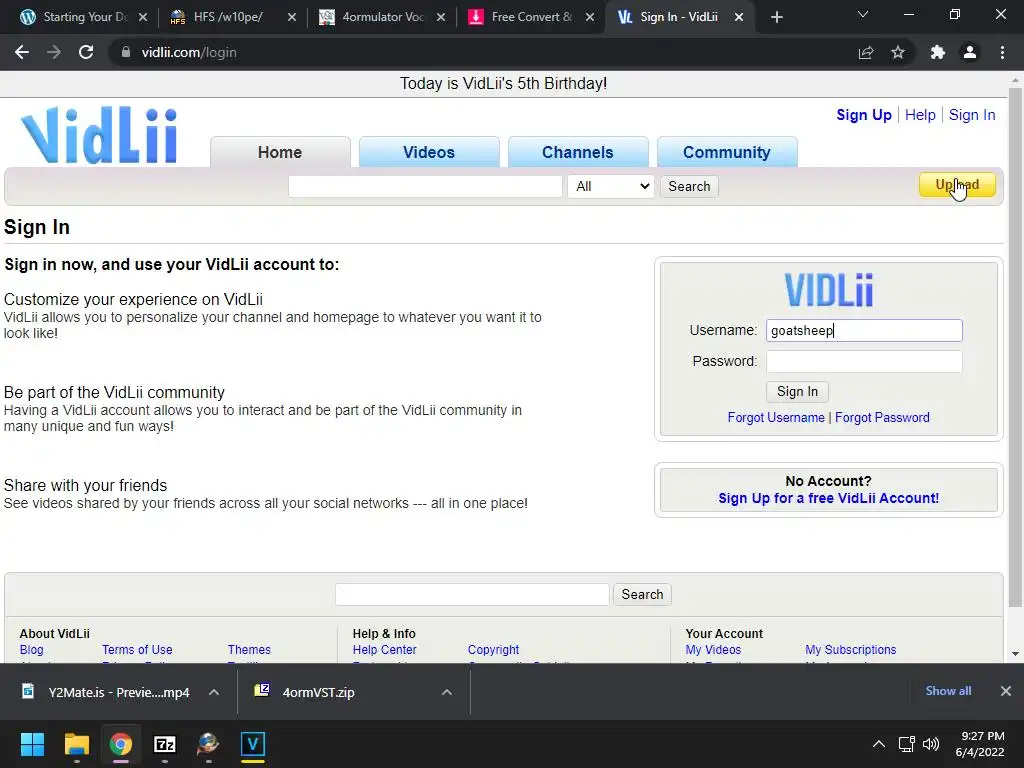This screenshot has height=768, width=1024.
Task: Open the All search category dropdown
Action: click(x=611, y=186)
